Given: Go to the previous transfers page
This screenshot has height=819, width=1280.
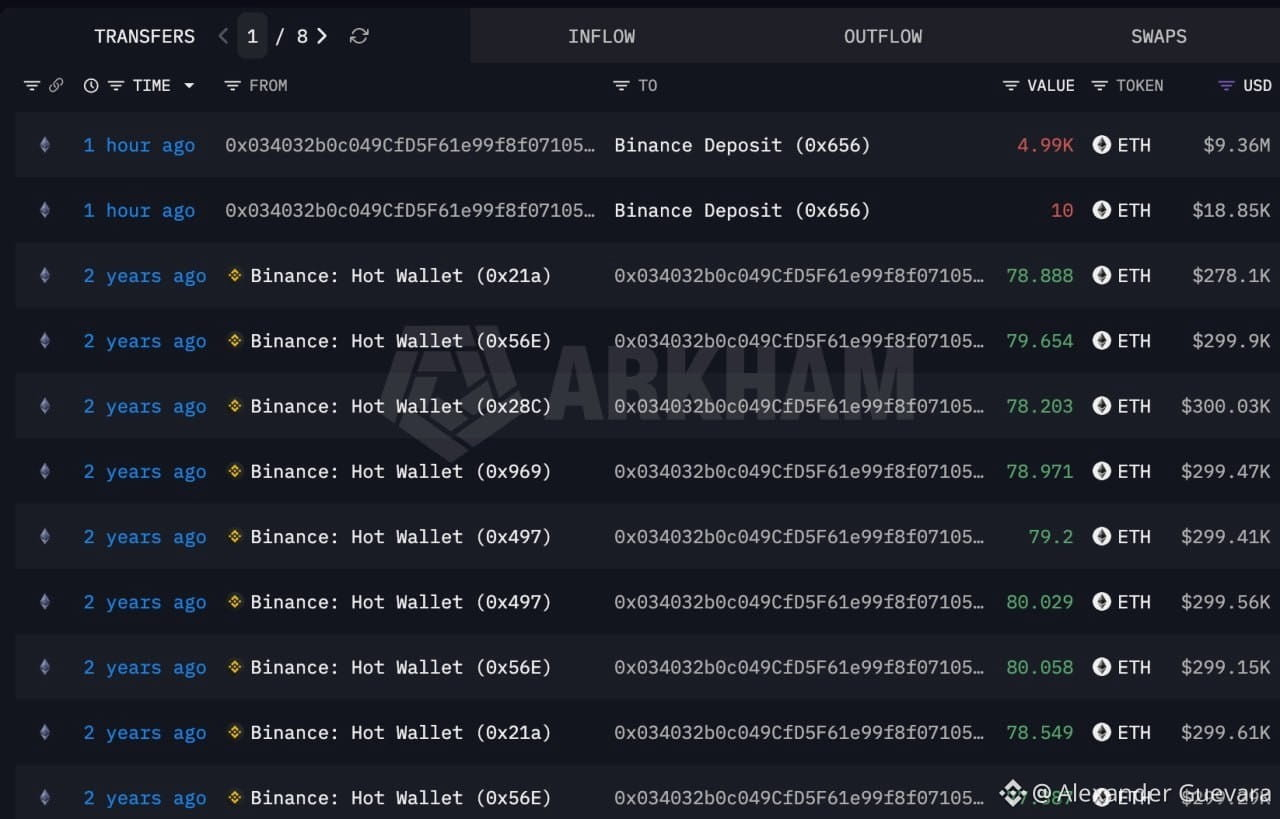Looking at the screenshot, I should tap(223, 36).
